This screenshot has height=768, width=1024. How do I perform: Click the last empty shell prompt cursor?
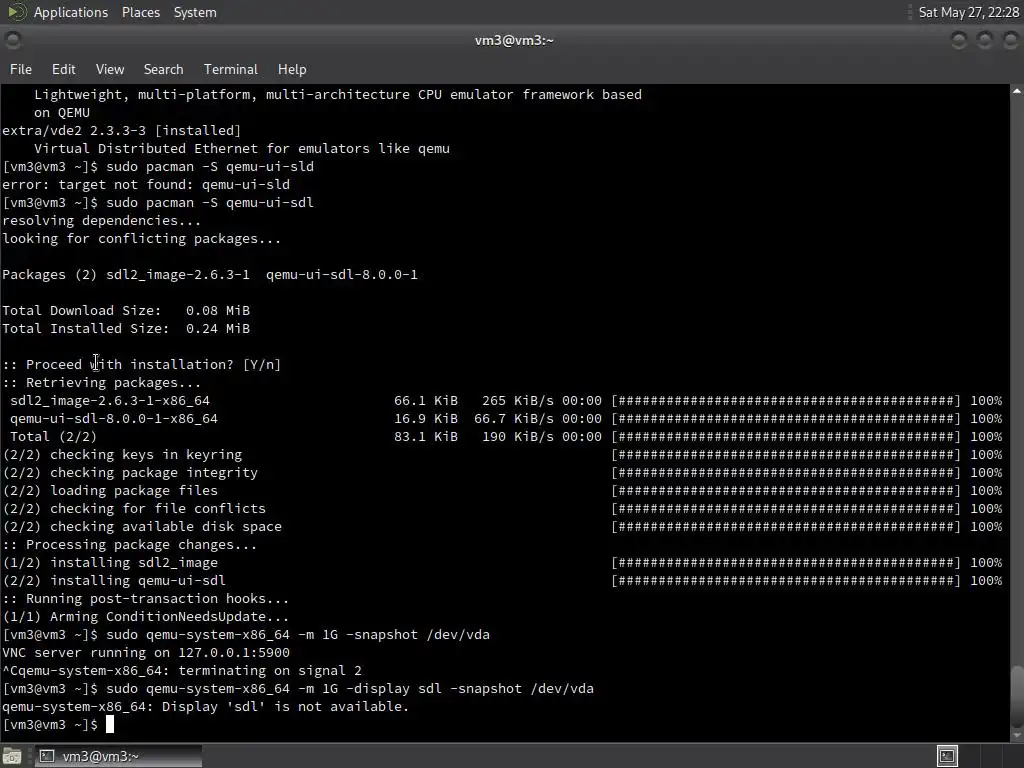coord(110,724)
